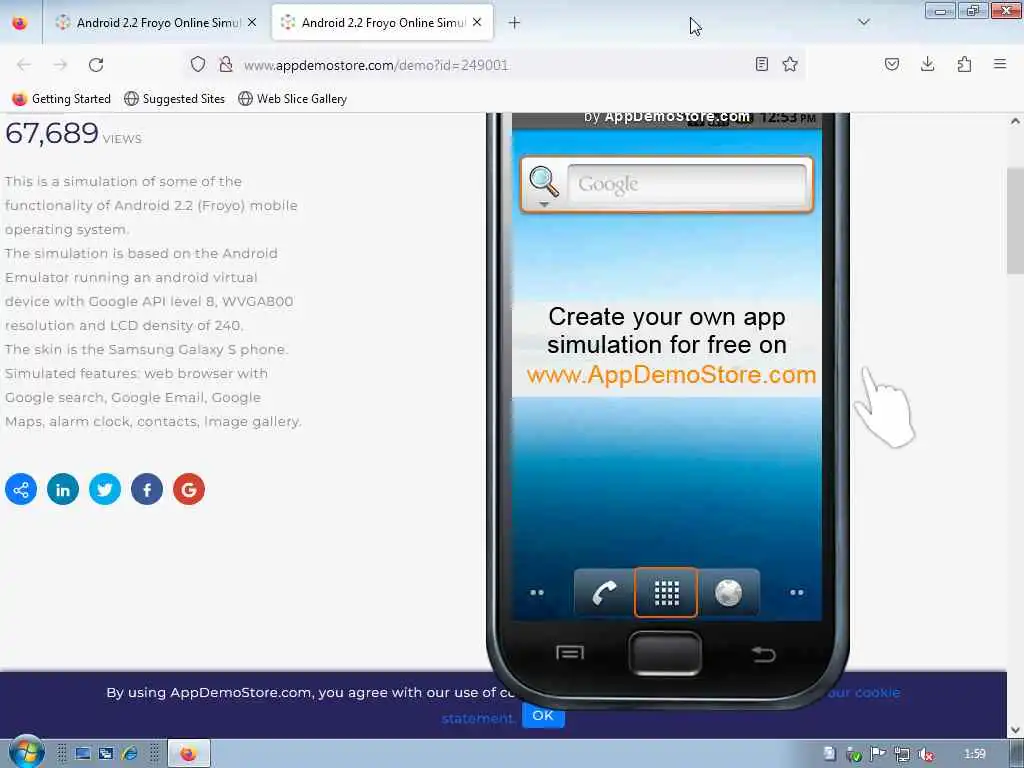Open a new tab

click(514, 23)
